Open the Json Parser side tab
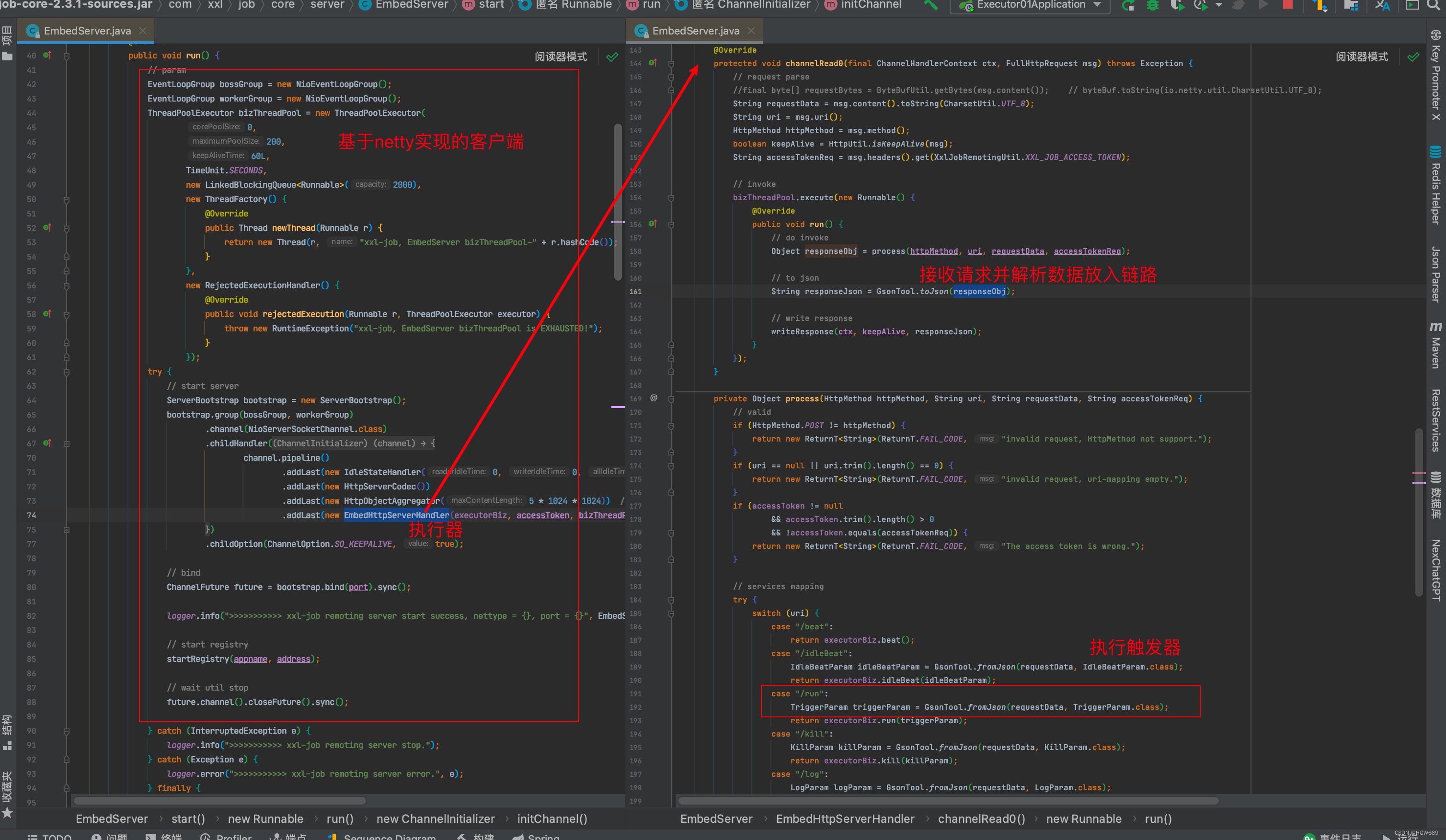 coord(1435,274)
